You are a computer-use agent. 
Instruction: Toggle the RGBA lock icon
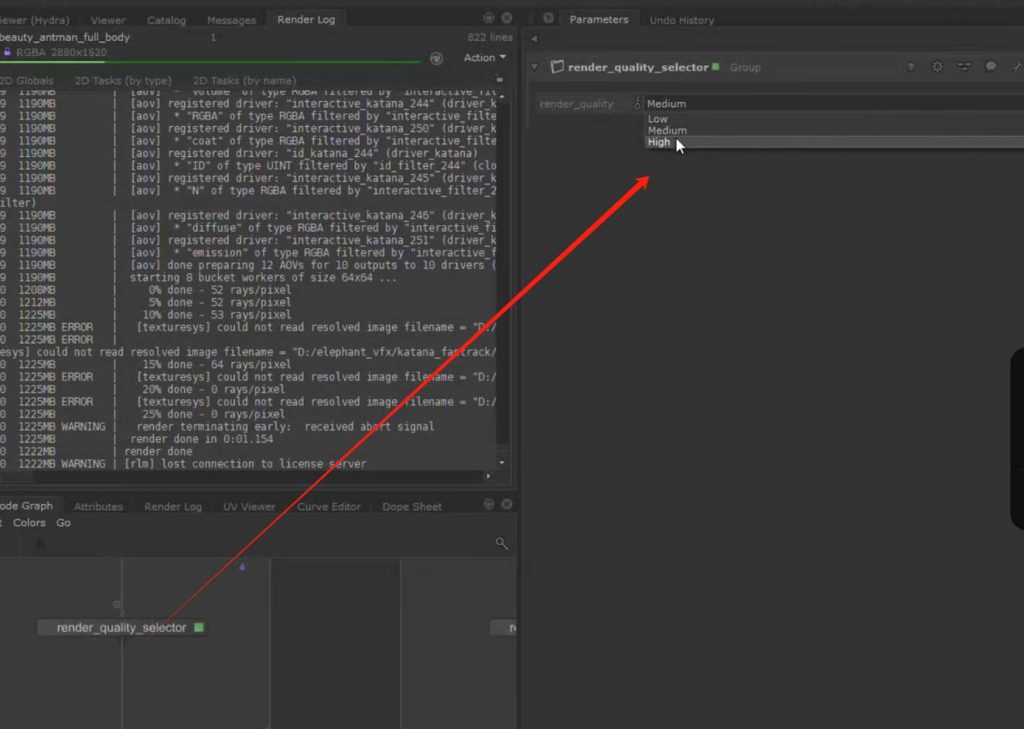tap(8, 51)
